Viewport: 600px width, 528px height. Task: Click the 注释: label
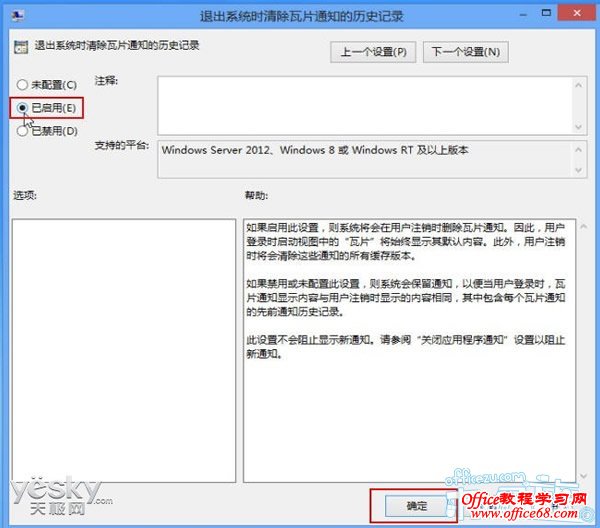(x=106, y=81)
